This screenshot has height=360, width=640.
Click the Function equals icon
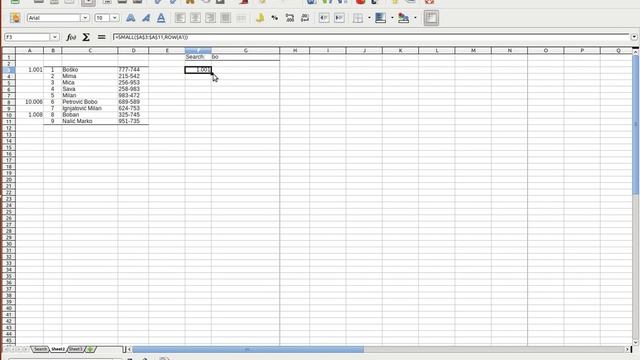[101, 37]
